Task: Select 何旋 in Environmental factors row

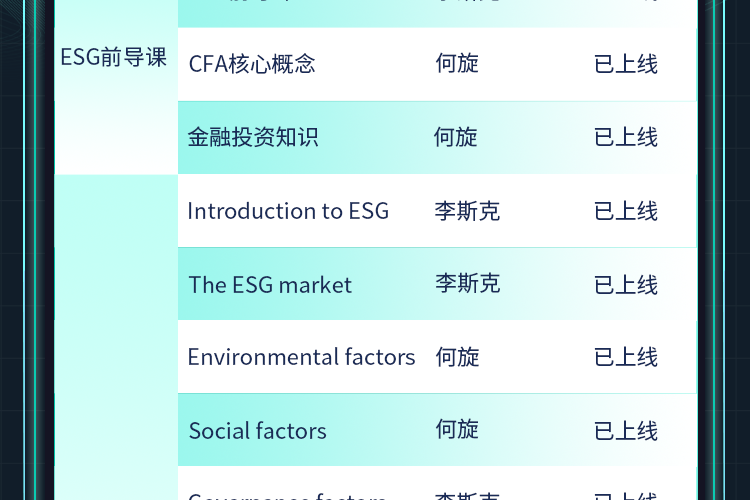Action: tap(457, 357)
